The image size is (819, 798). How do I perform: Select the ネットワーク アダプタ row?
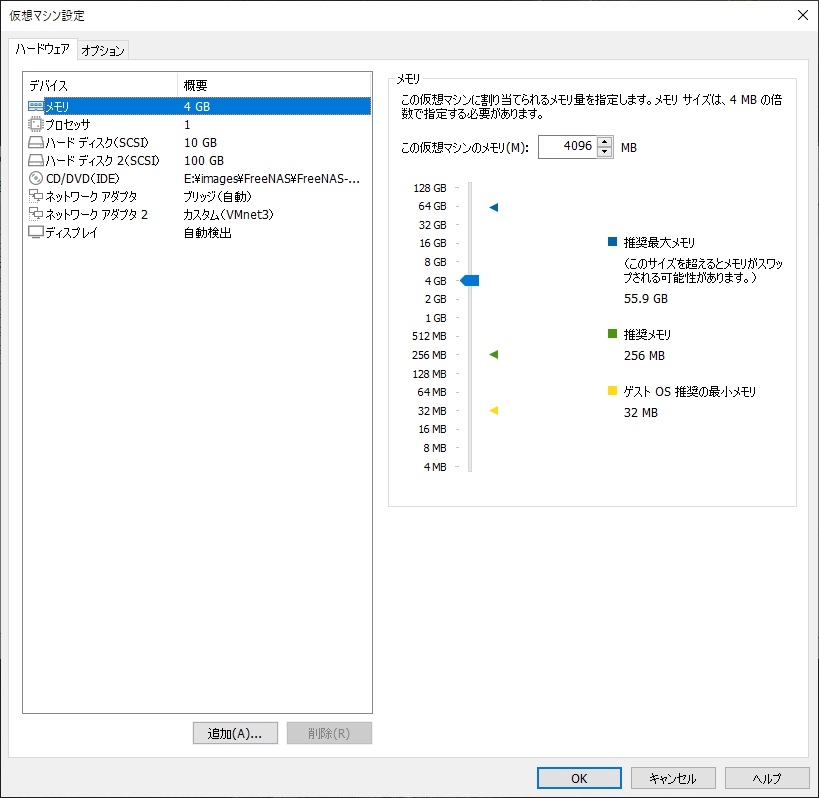[199, 196]
